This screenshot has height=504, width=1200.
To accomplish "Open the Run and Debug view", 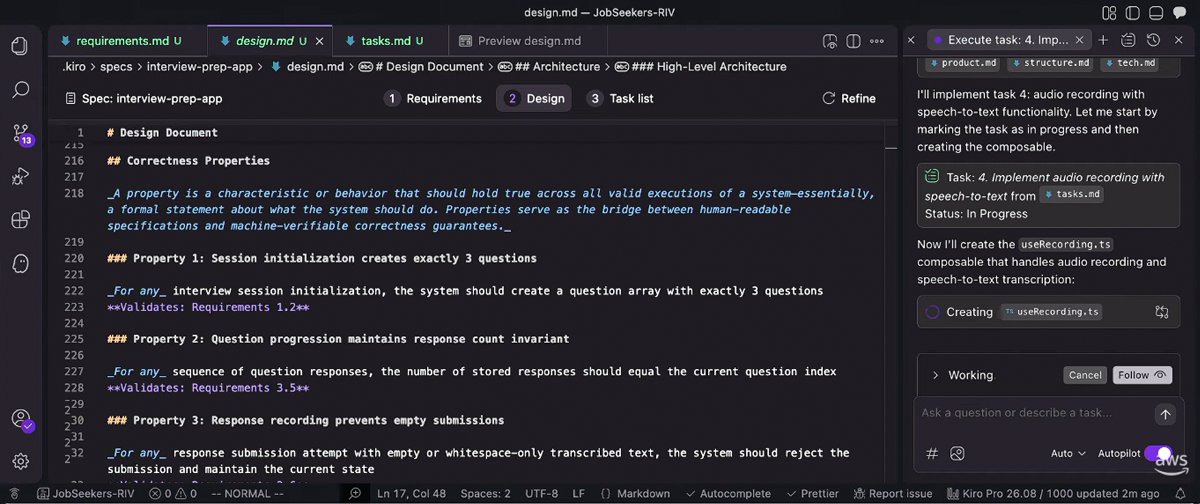I will 19,176.
